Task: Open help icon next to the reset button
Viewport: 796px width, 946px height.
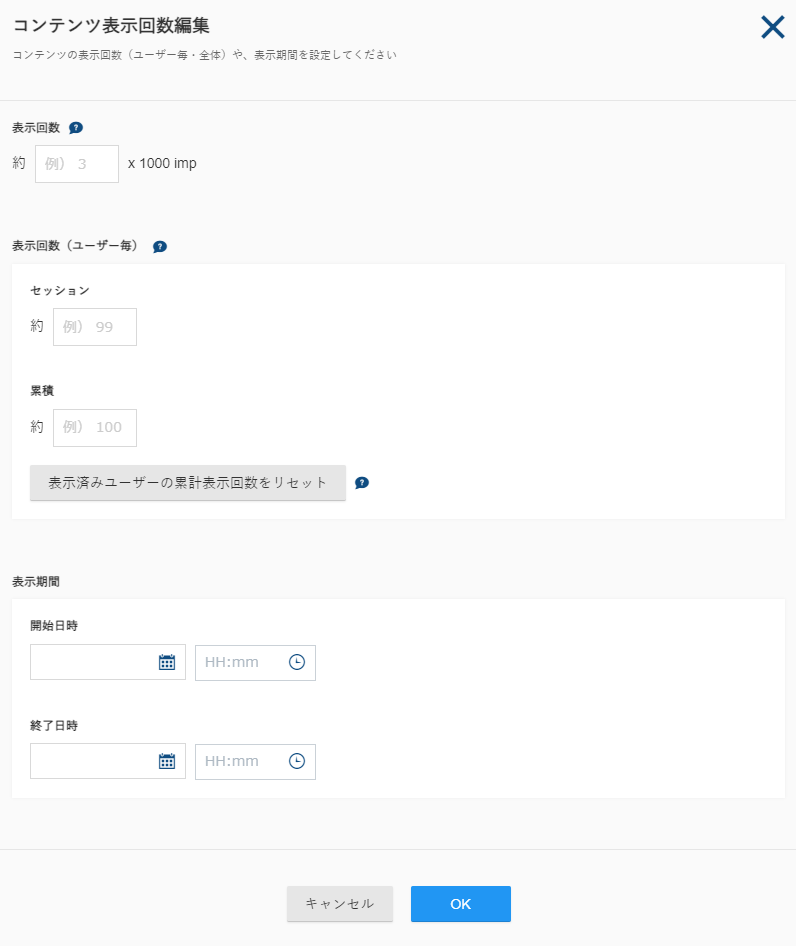Action: point(361,483)
